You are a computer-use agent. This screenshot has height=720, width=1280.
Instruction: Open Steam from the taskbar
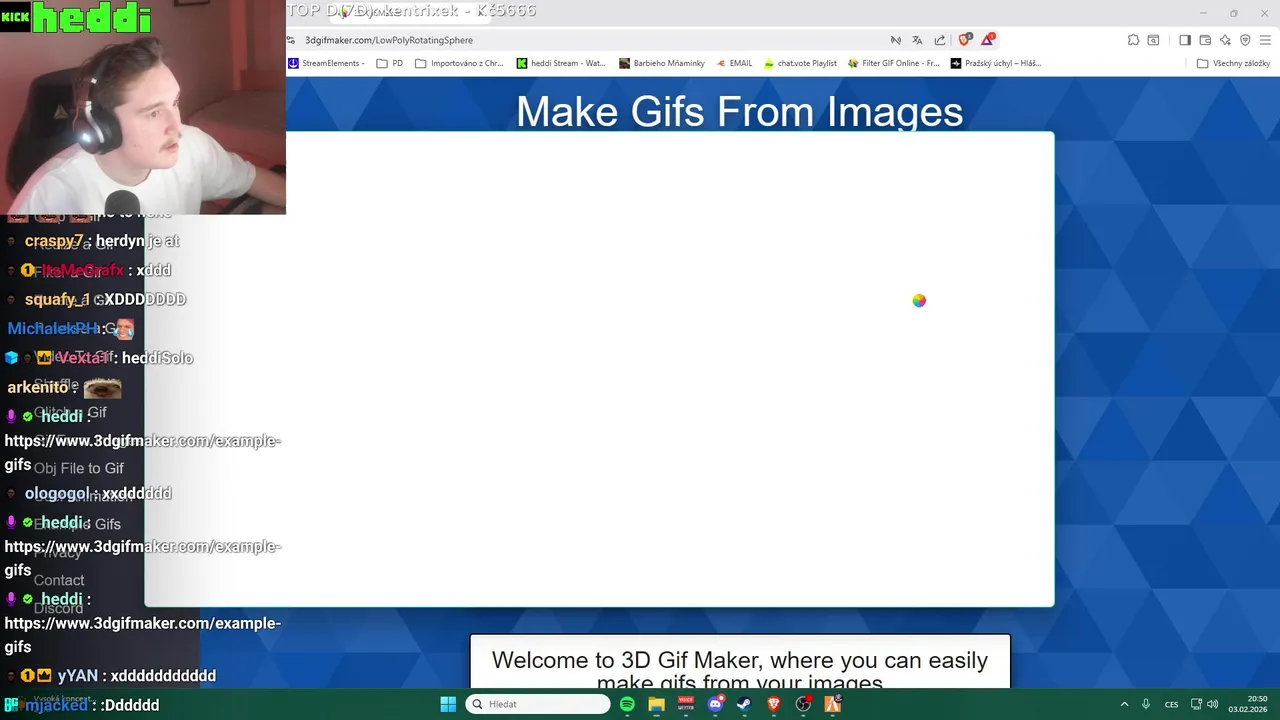point(744,704)
